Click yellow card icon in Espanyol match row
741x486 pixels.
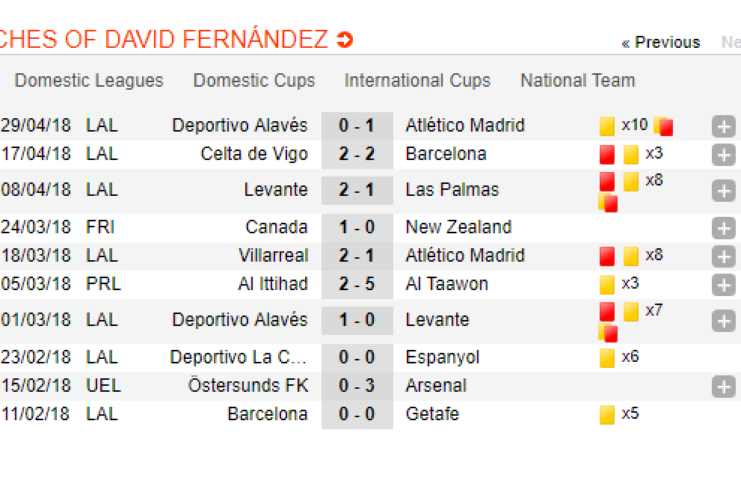coord(607,358)
